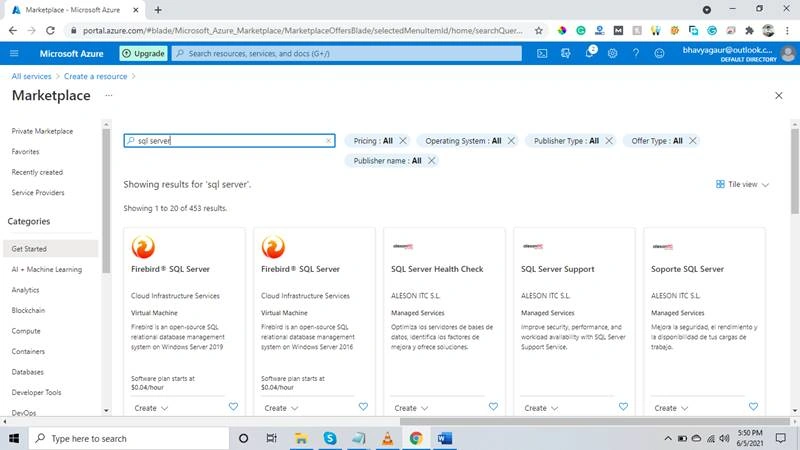Open portal settings gear

(612, 53)
